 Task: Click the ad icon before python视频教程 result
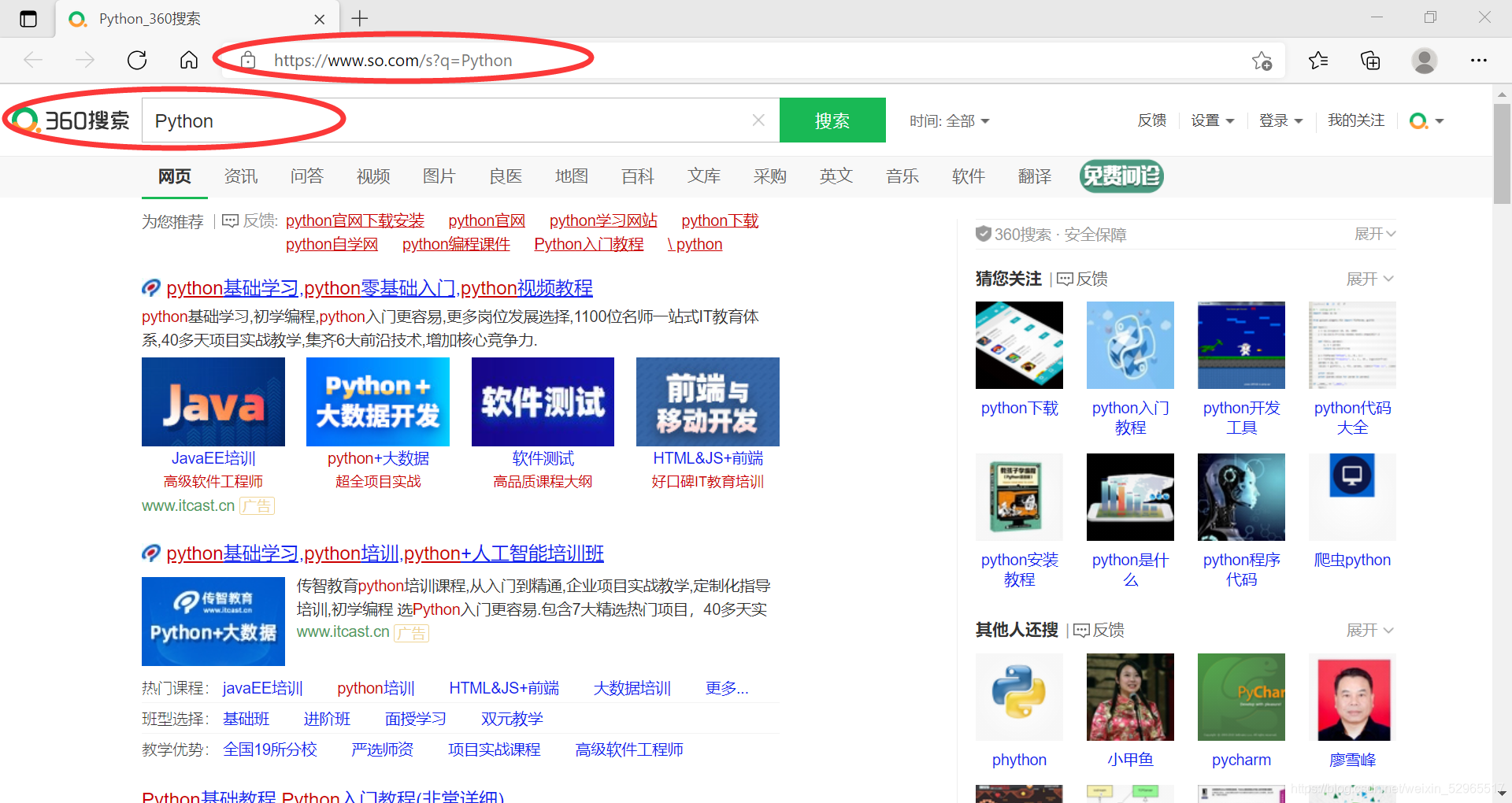[x=151, y=288]
